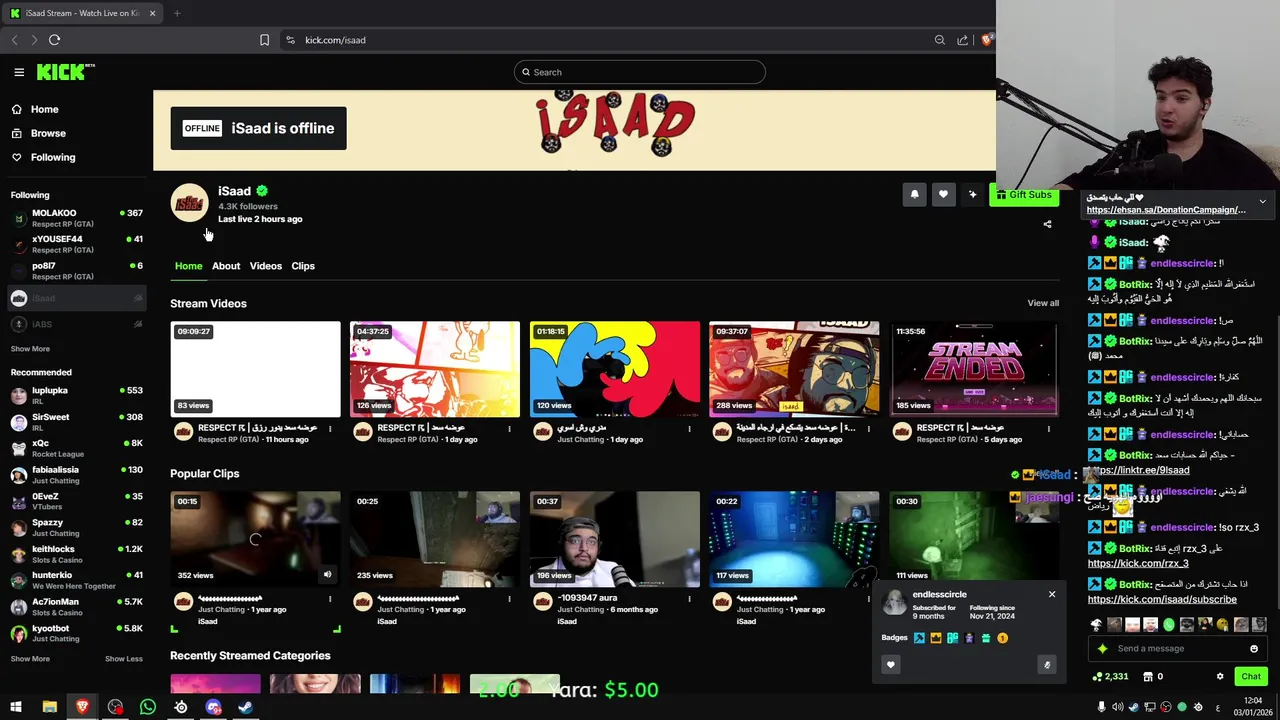Toggle following iSaad with the heart button
Image resolution: width=1280 pixels, height=720 pixels.
pyautogui.click(x=943, y=195)
